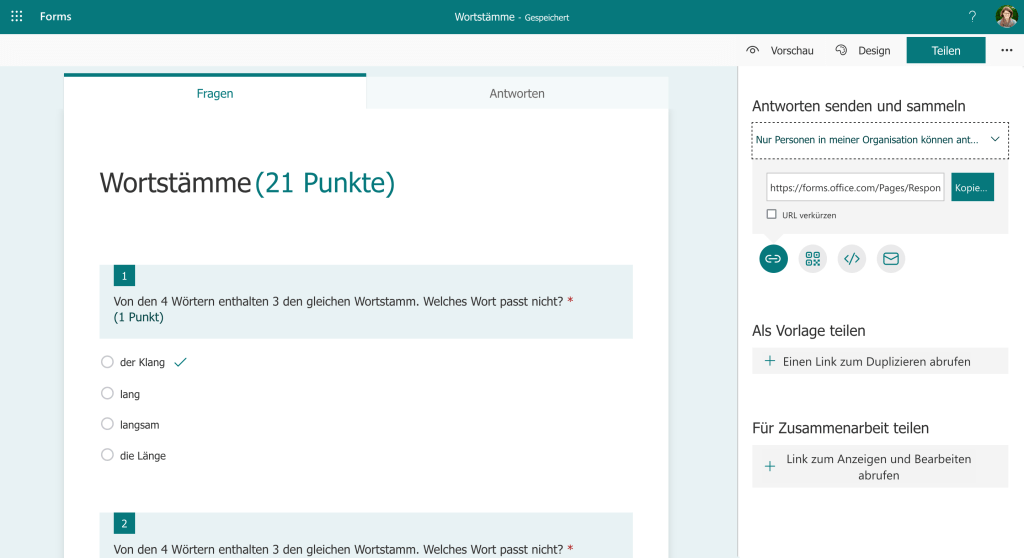Open the user profile avatar

[1006, 17]
